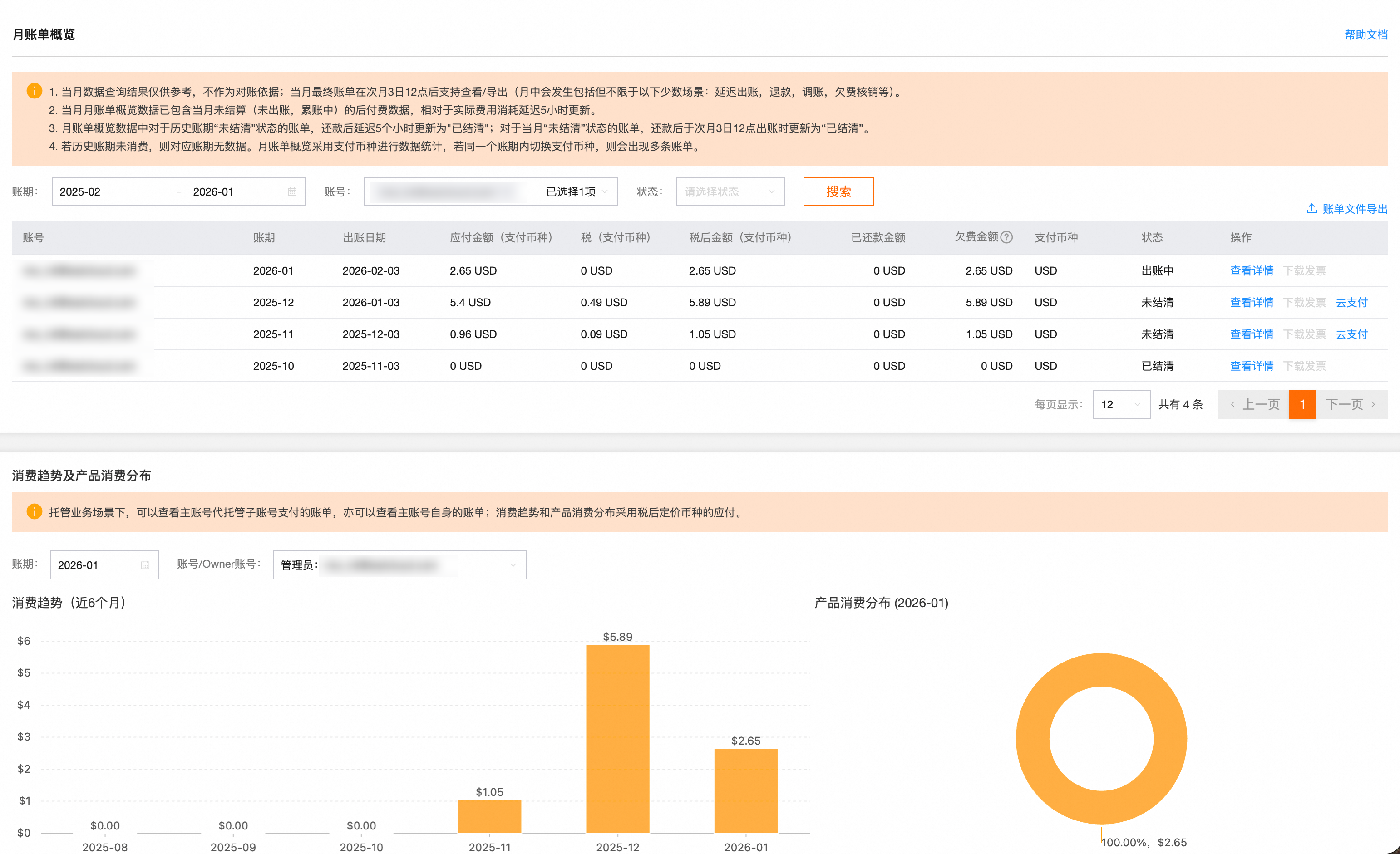Click 去支付 for the 2025-11 bill
Screen dimensions: 1400x854
coord(1351,334)
